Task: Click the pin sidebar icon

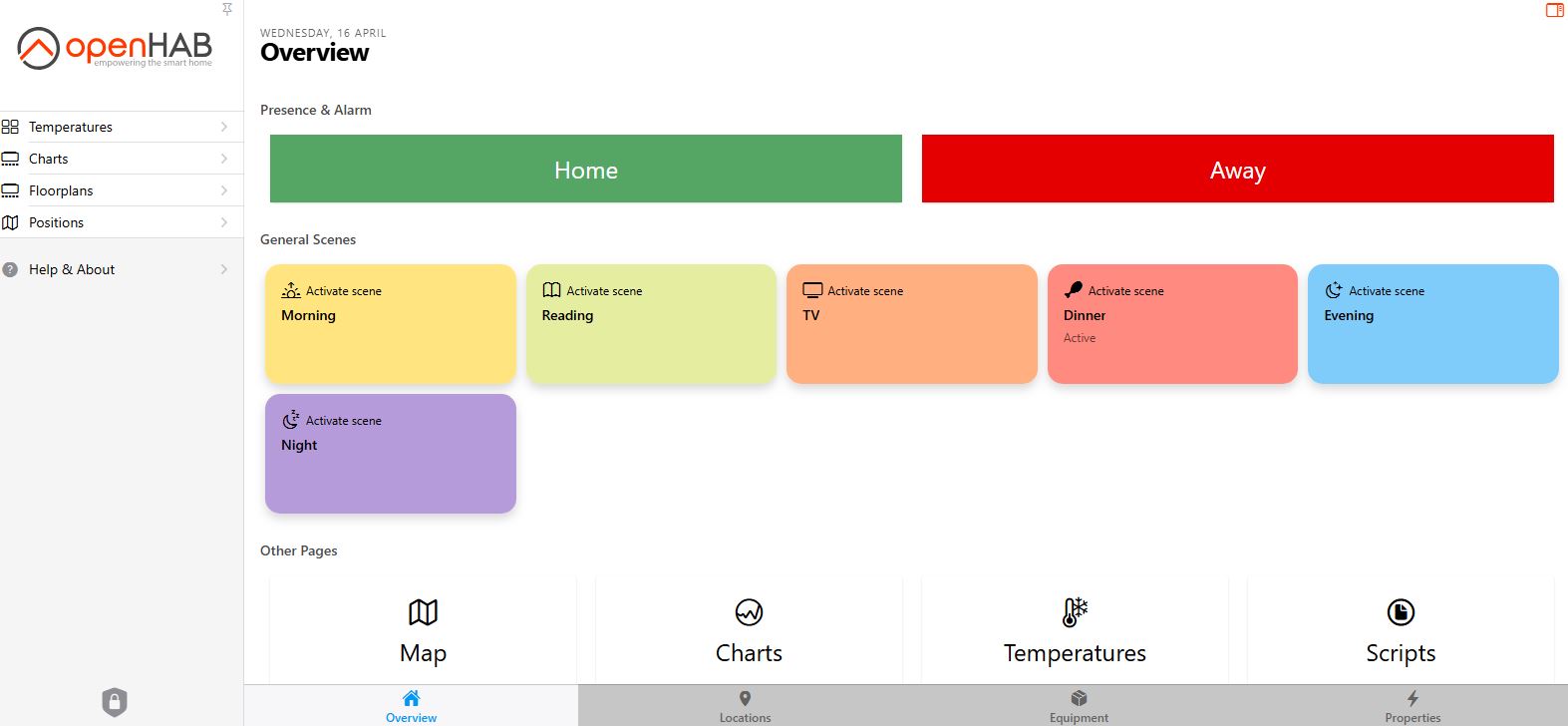Action: 227,9
